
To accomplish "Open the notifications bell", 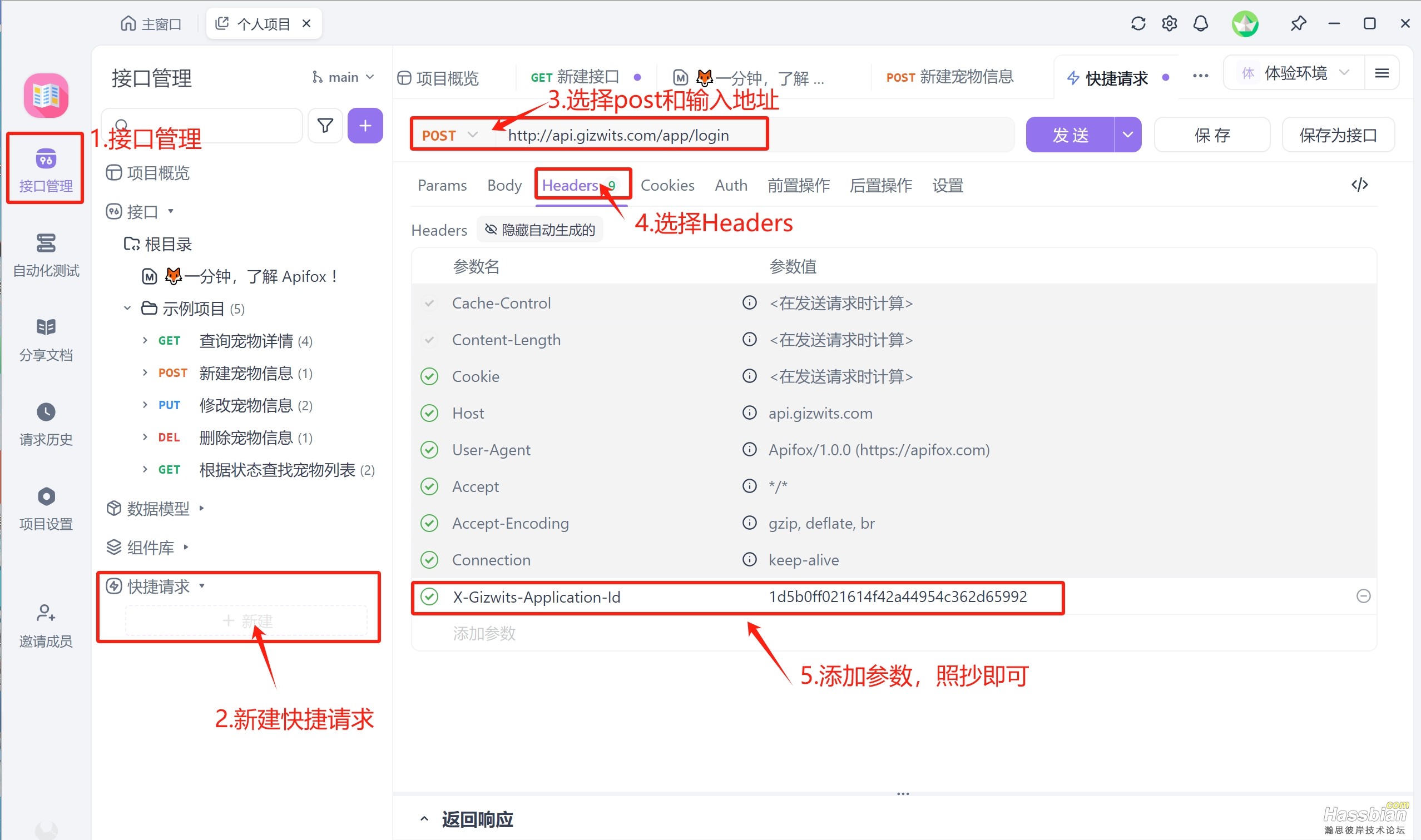I will (1200, 23).
